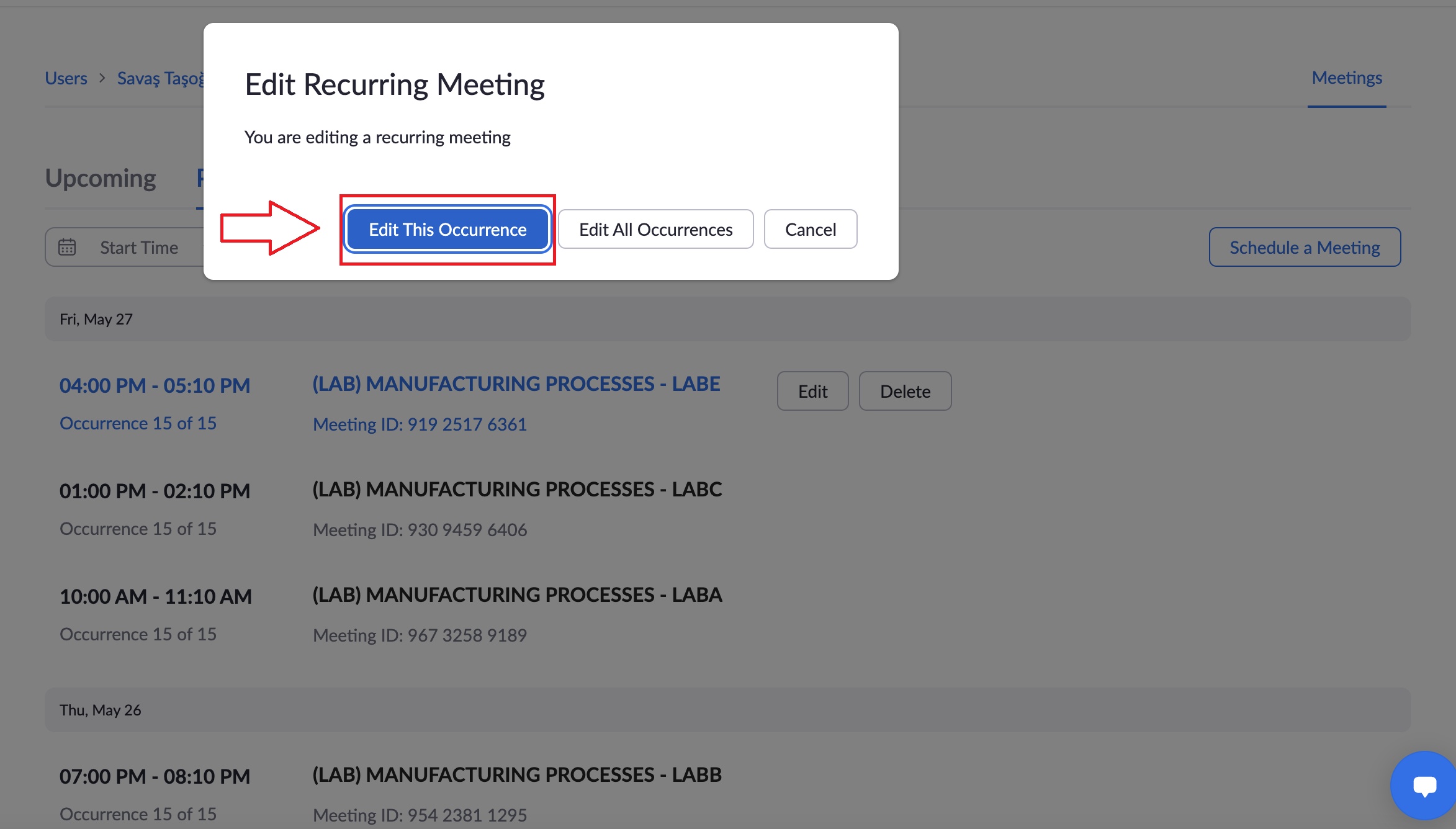The image size is (1456, 829).
Task: Open the MANUFACTURING PROCESSES - LABE meeting link
Action: click(x=516, y=384)
